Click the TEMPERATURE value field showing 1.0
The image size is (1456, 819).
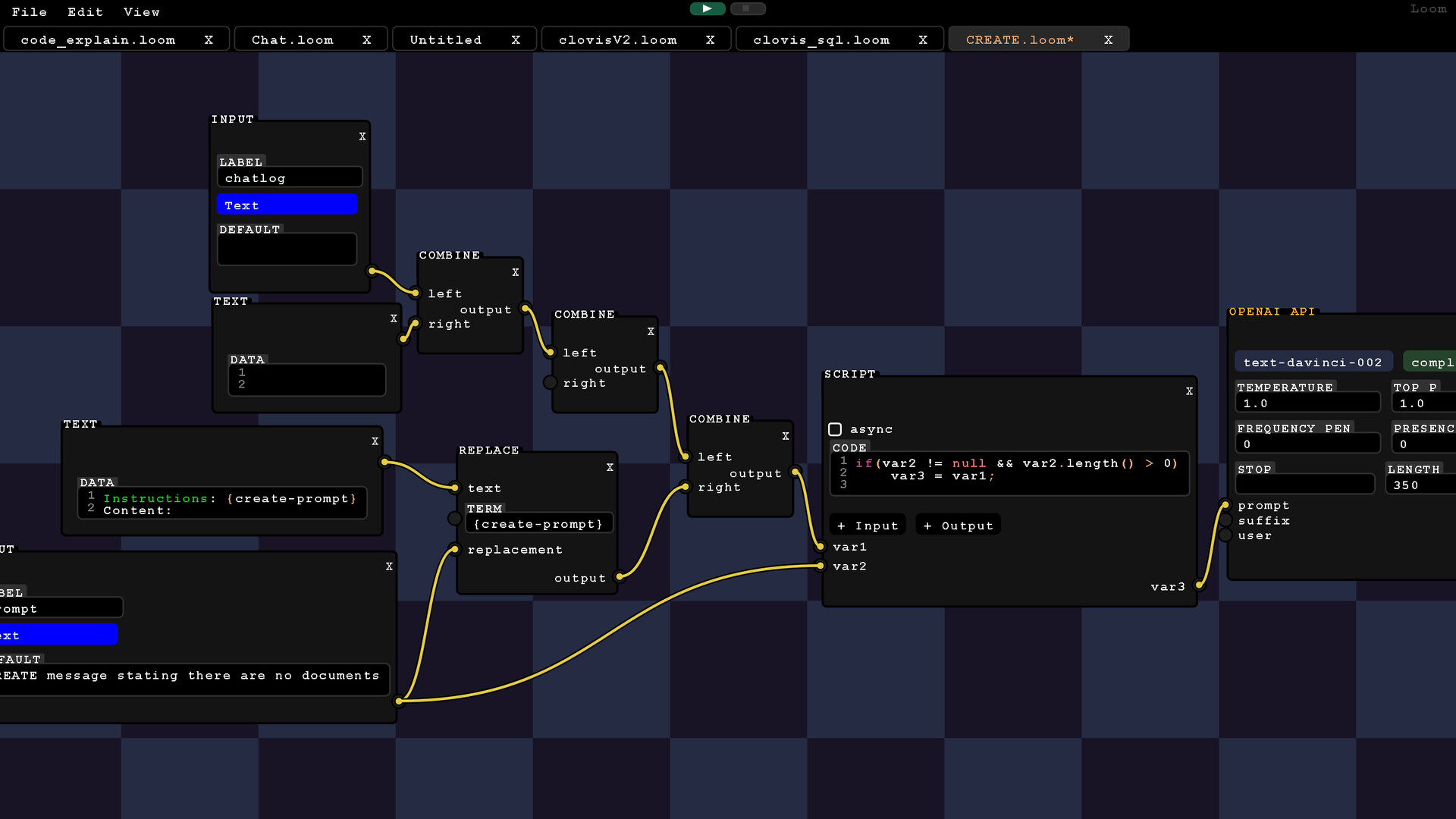coord(1307,403)
